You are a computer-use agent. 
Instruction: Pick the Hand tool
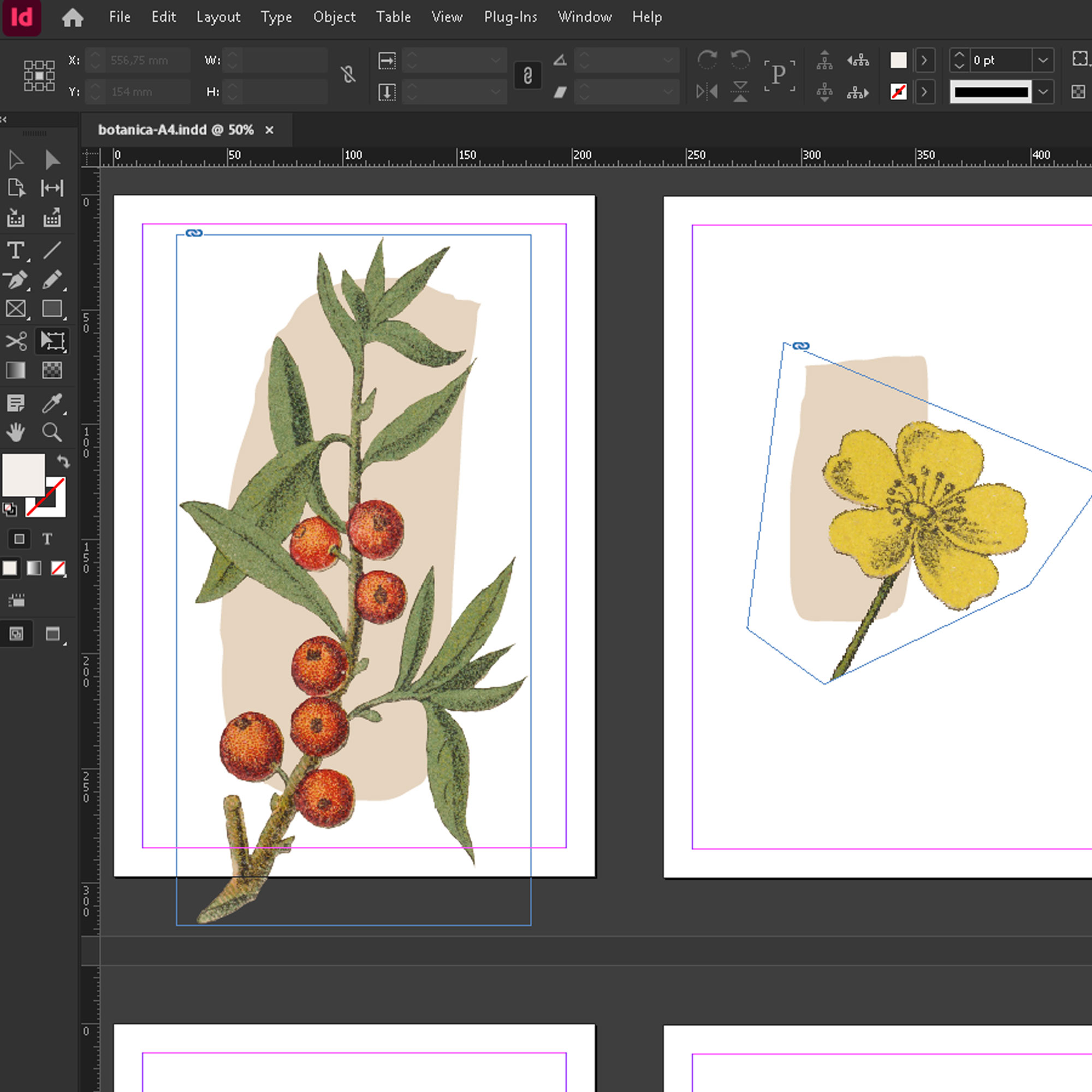tap(16, 432)
